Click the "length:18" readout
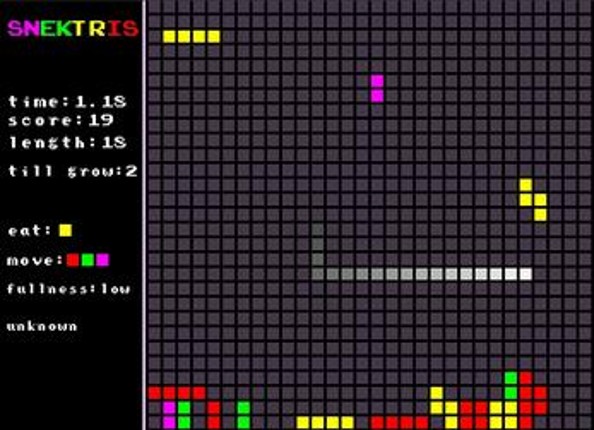 pos(67,142)
